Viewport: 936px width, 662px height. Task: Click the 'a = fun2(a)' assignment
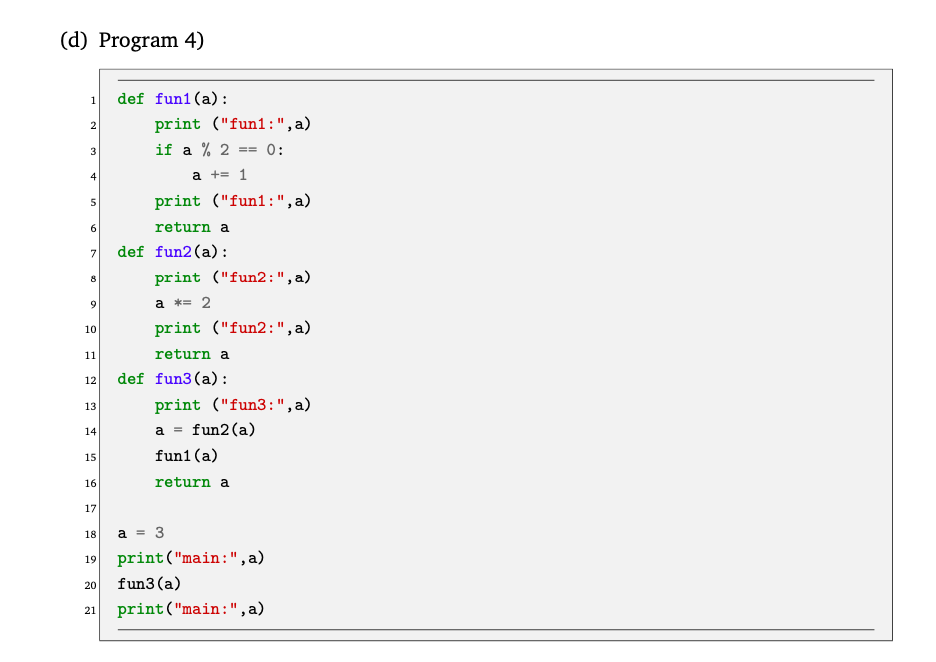[205, 430]
